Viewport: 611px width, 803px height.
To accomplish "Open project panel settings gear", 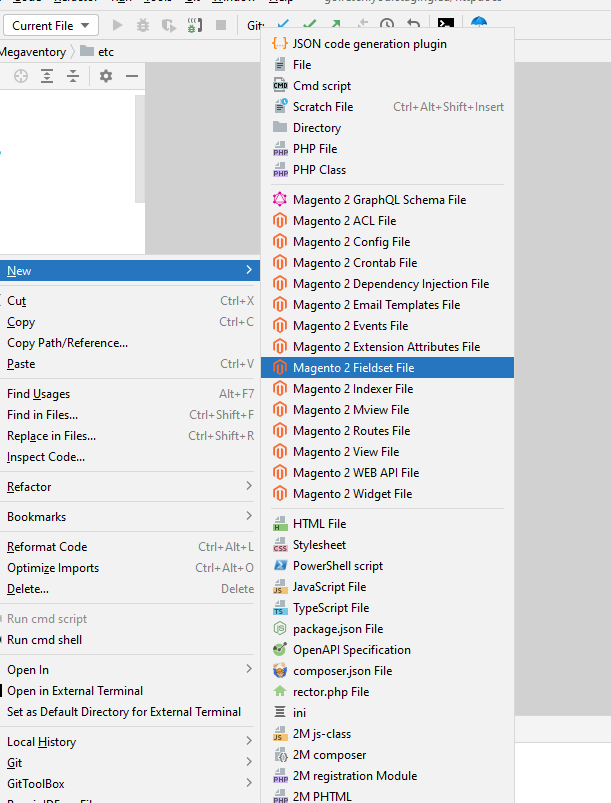I will 106,76.
